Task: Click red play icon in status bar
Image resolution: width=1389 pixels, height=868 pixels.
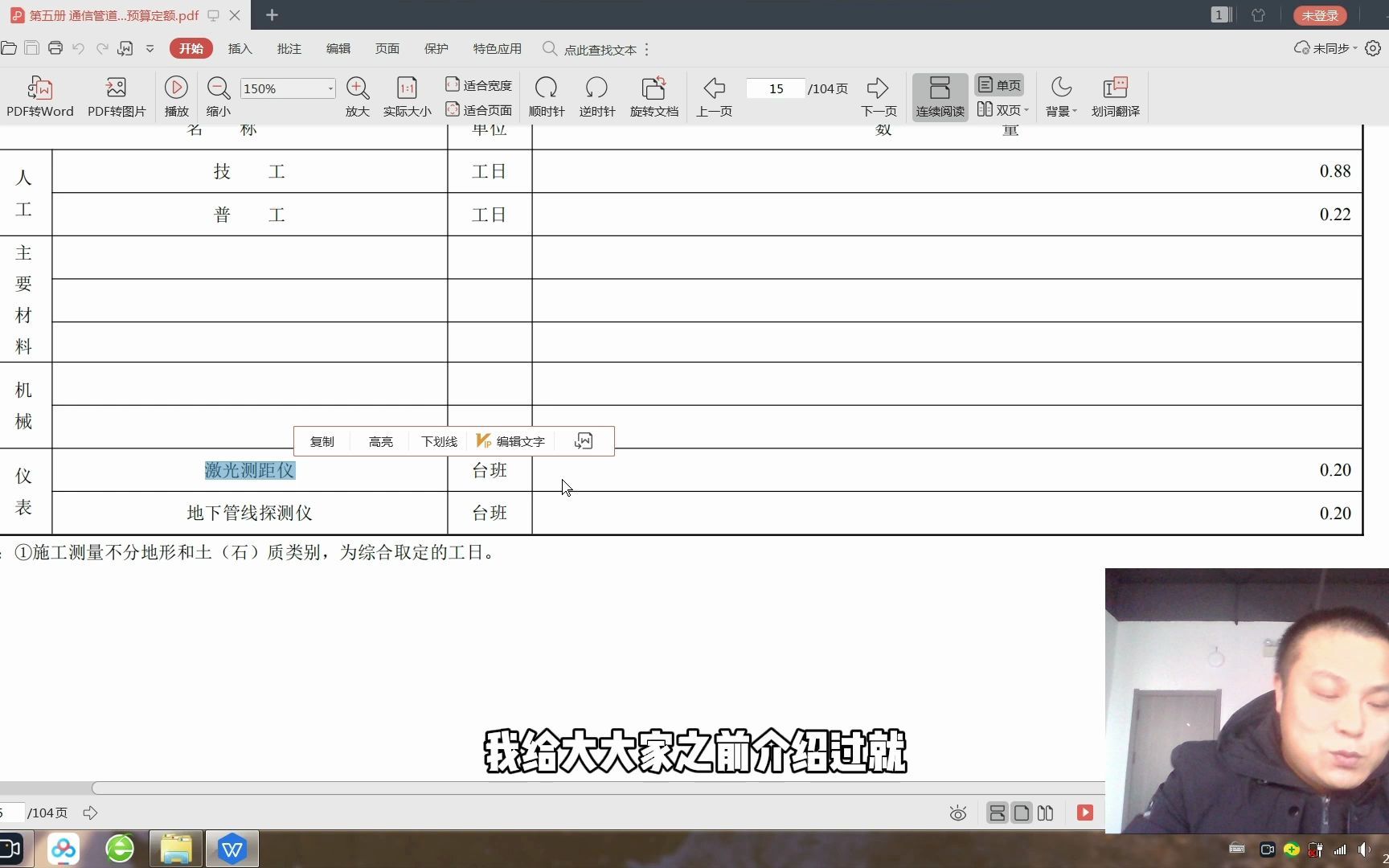Action: point(1085,813)
